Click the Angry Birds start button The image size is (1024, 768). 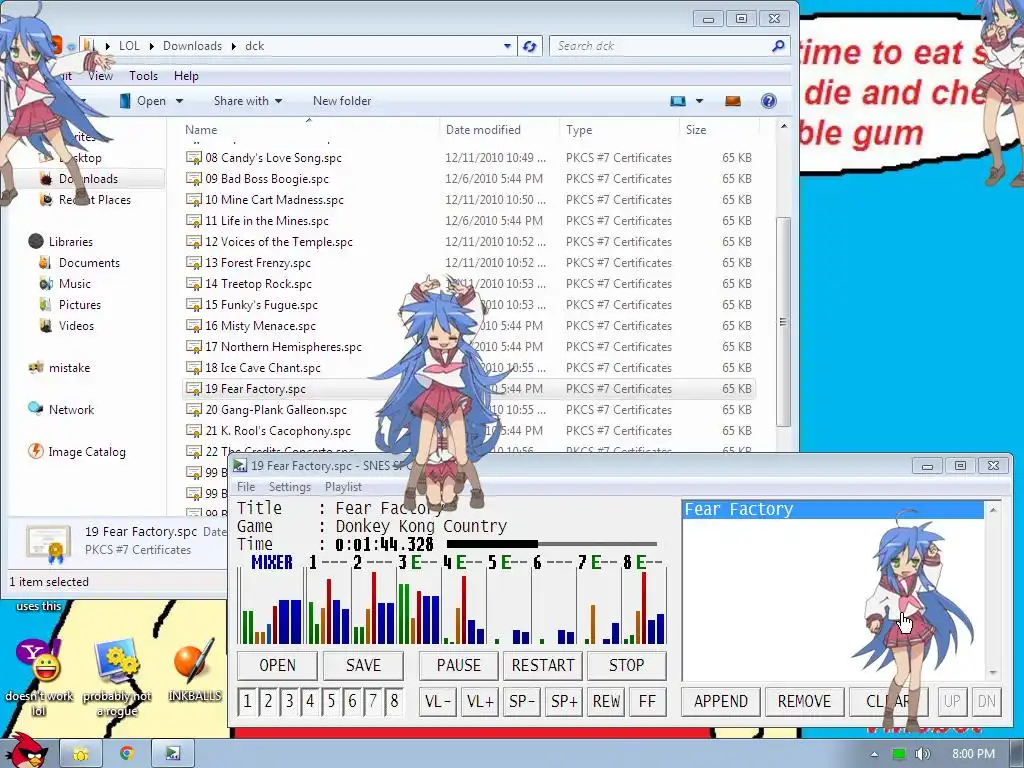[x=26, y=751]
